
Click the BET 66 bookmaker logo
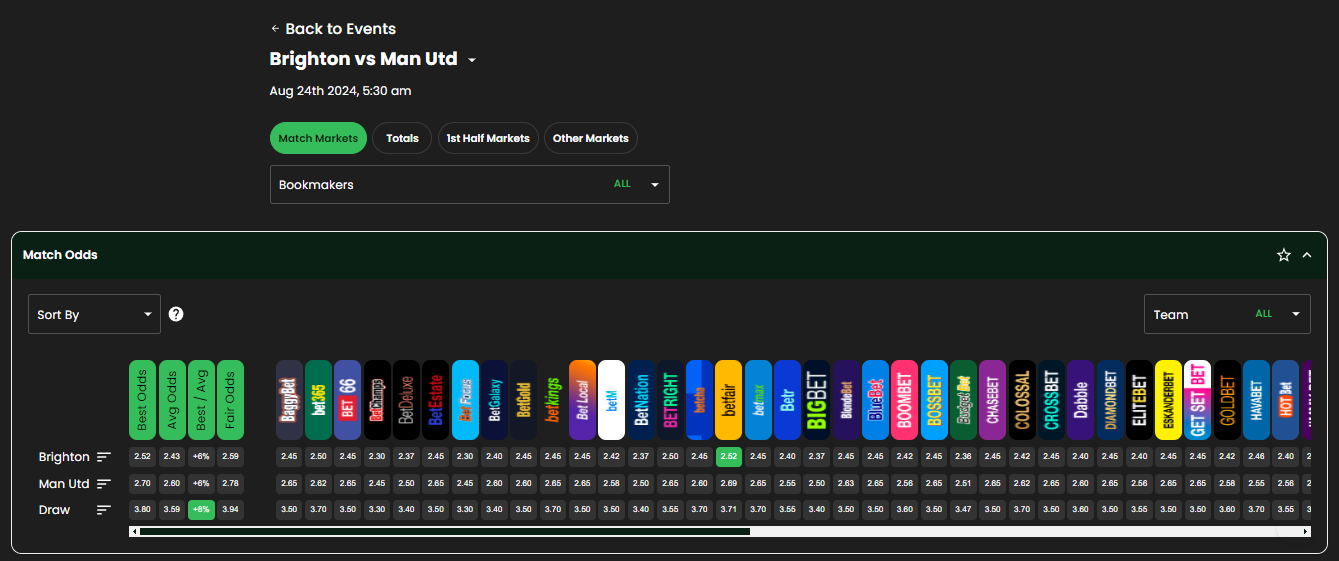[x=348, y=400]
